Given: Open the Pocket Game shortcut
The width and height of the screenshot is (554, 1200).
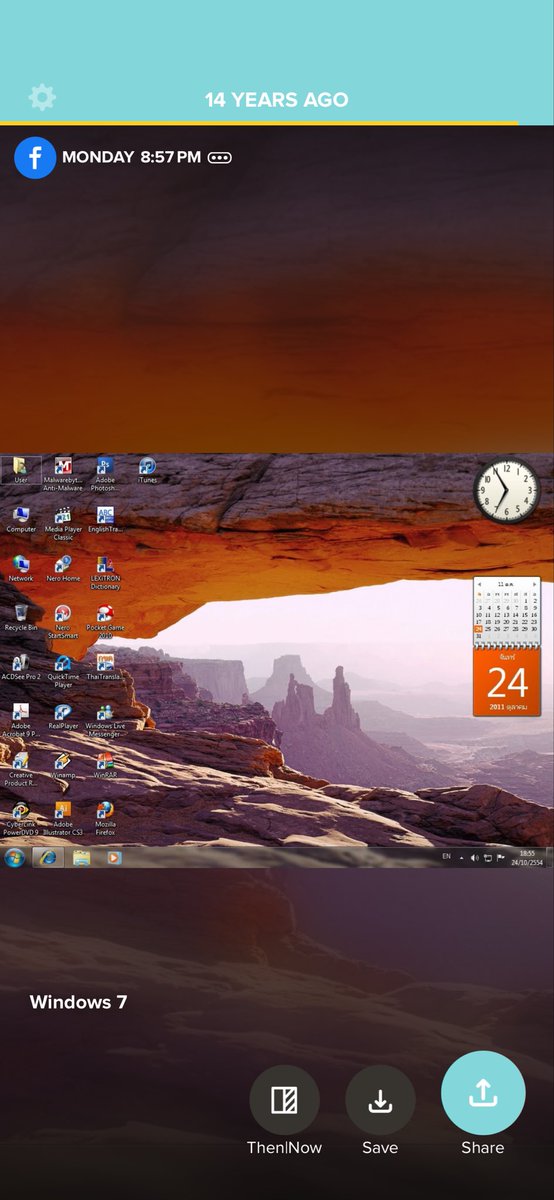Looking at the screenshot, I should click(105, 622).
